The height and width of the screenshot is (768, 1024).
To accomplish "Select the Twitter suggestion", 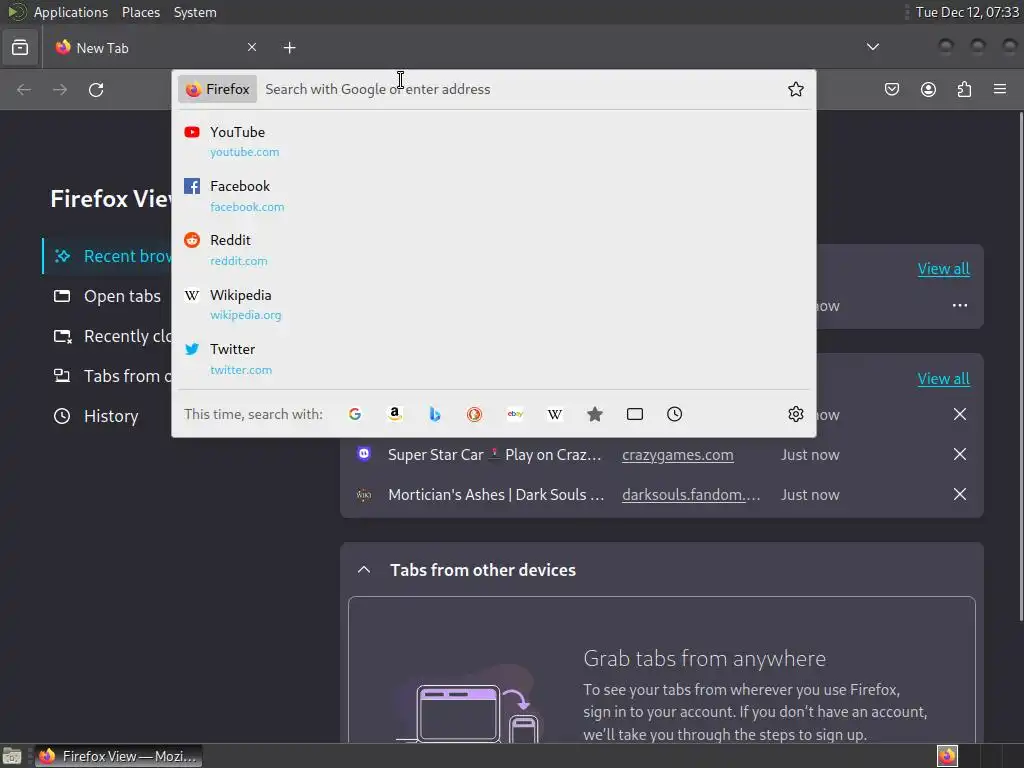I will pyautogui.click(x=494, y=359).
